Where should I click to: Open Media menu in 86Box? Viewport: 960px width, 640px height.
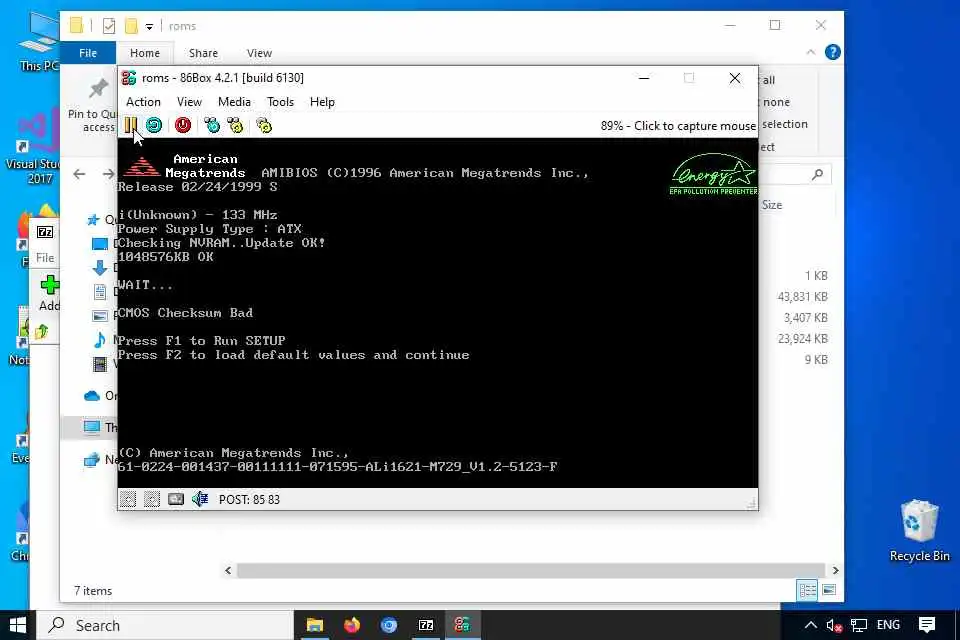click(234, 102)
